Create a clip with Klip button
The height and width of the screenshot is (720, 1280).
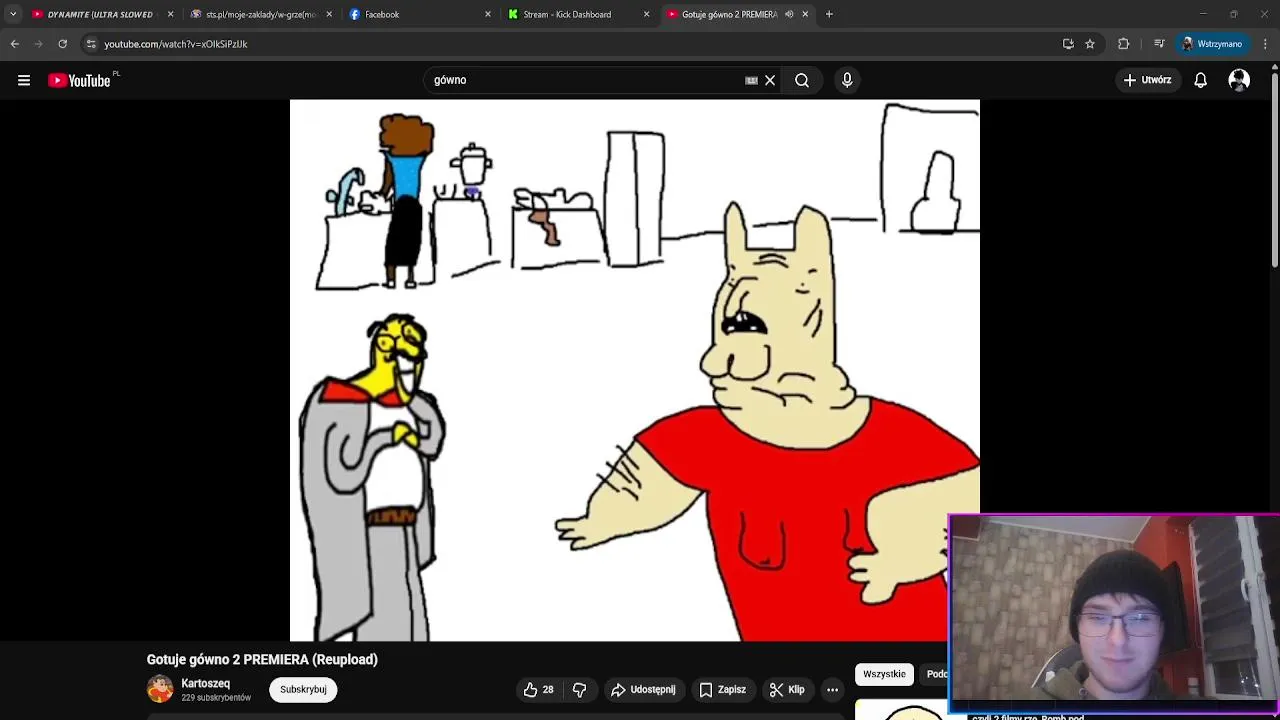tap(787, 689)
